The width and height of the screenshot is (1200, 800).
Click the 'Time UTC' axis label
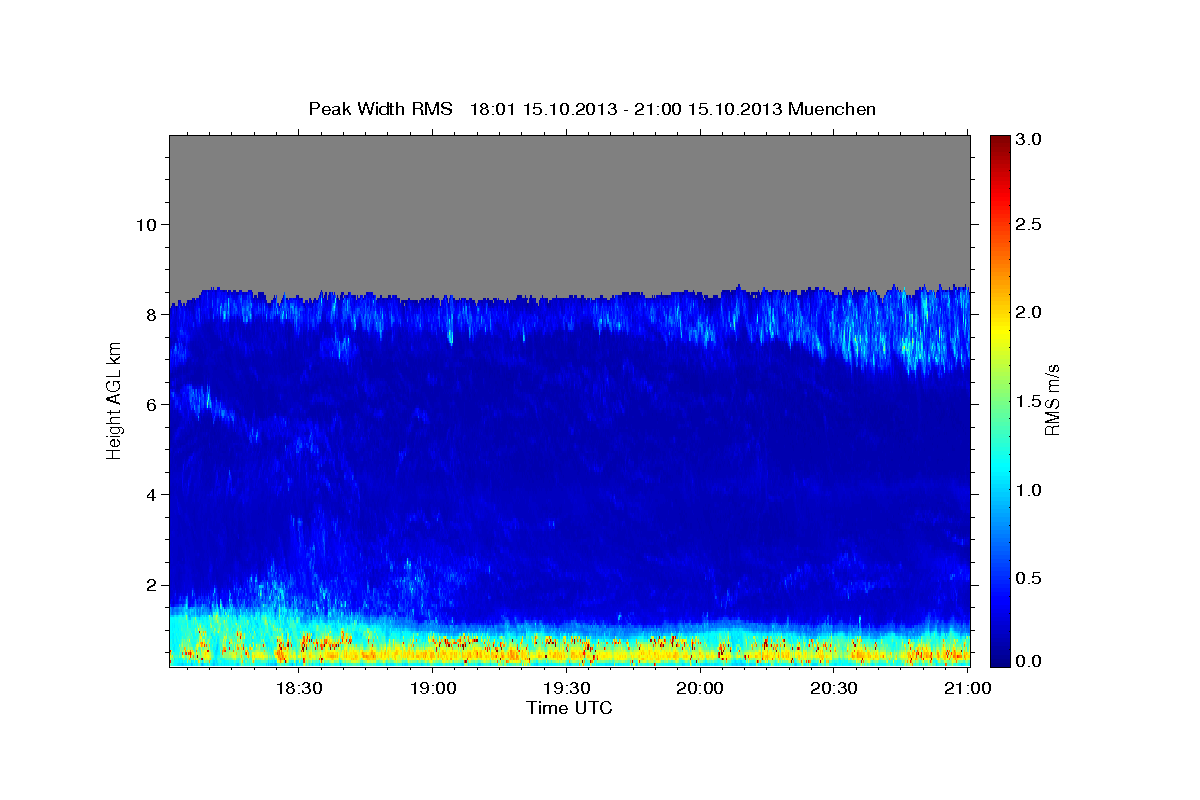point(569,708)
